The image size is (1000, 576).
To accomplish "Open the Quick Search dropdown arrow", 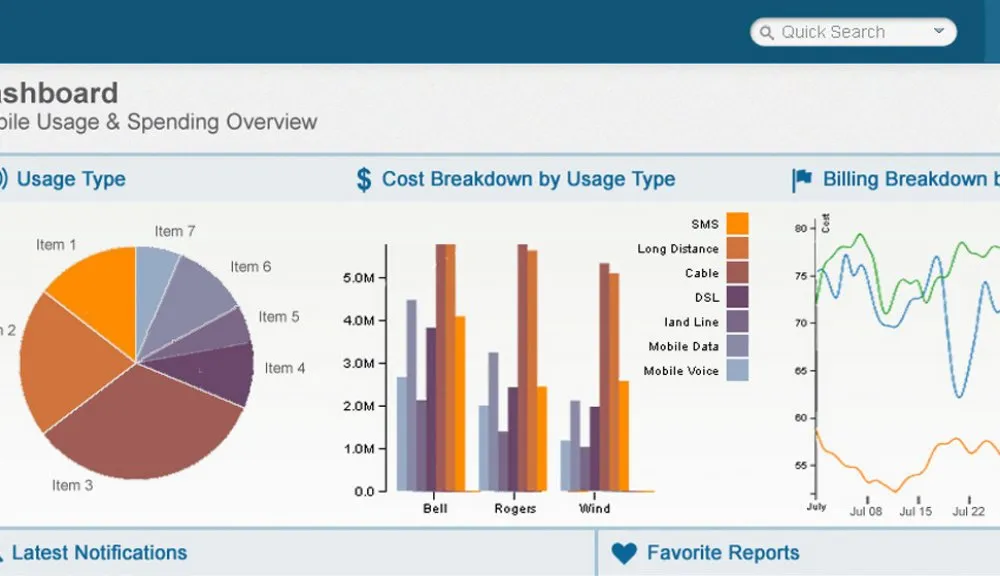I will tap(938, 32).
